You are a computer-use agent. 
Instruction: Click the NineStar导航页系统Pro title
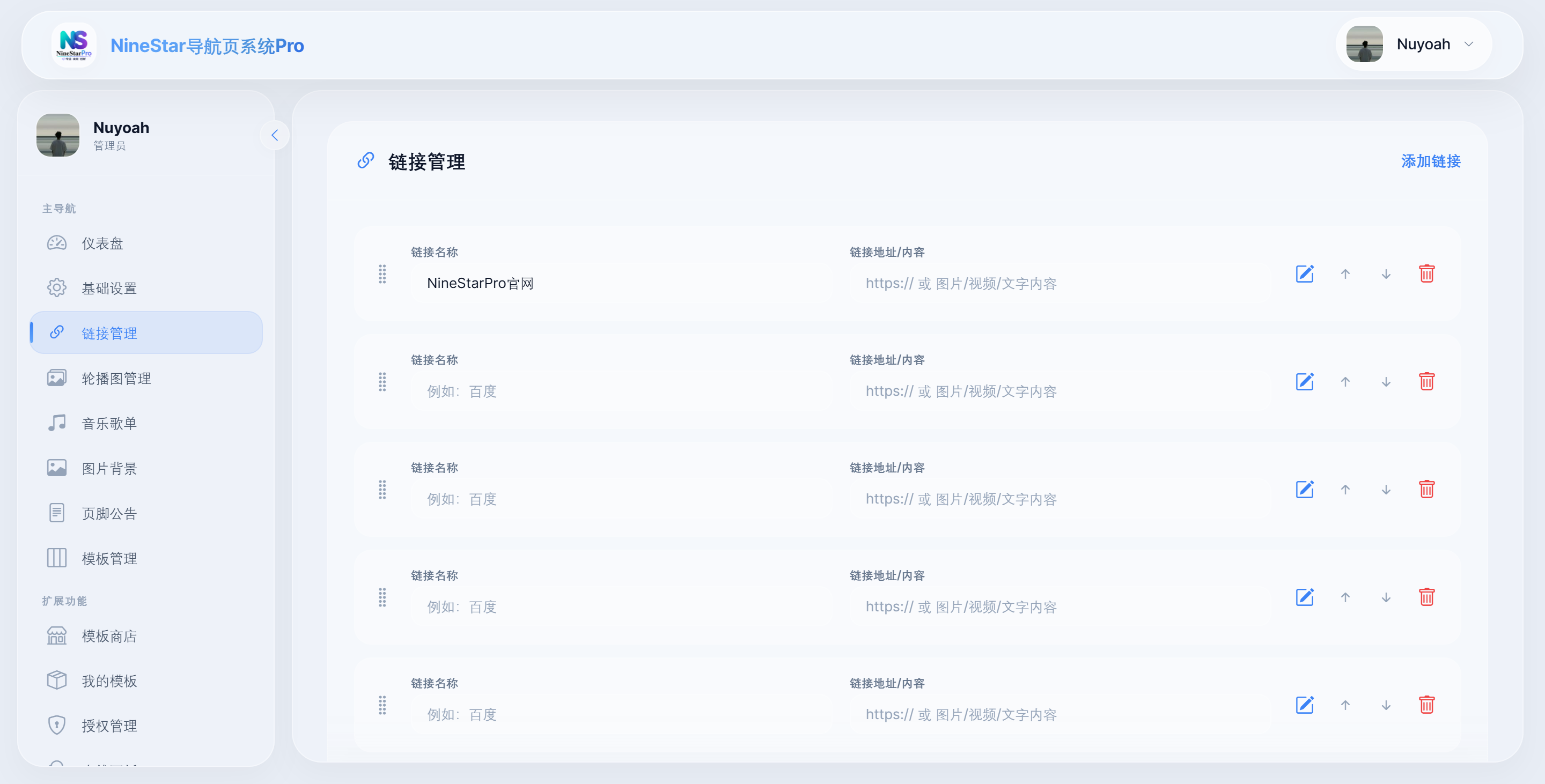coord(207,46)
